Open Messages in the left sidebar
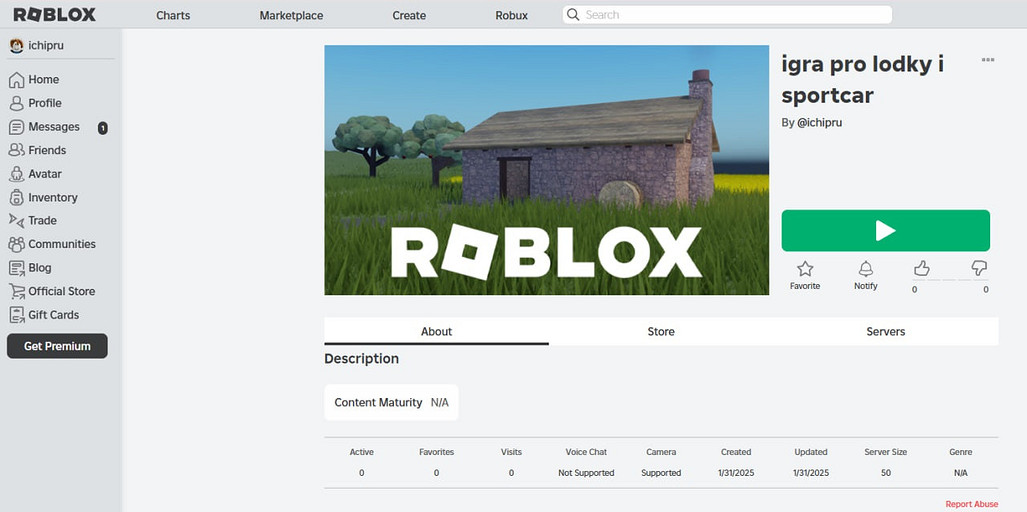 click(x=53, y=127)
